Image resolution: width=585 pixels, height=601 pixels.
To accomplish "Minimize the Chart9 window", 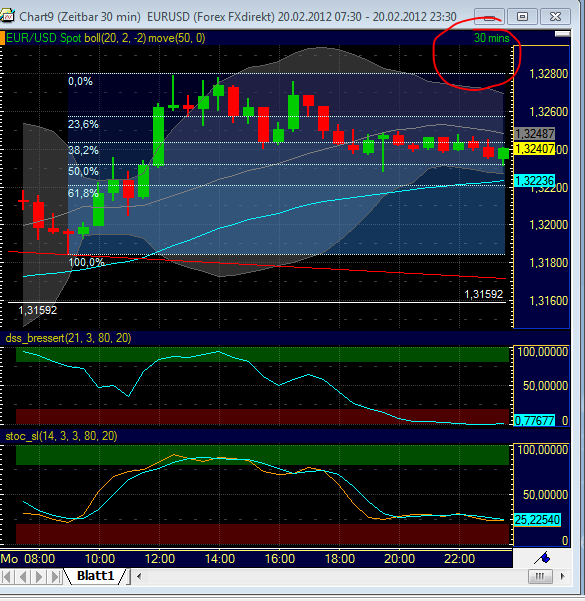I will (x=489, y=17).
